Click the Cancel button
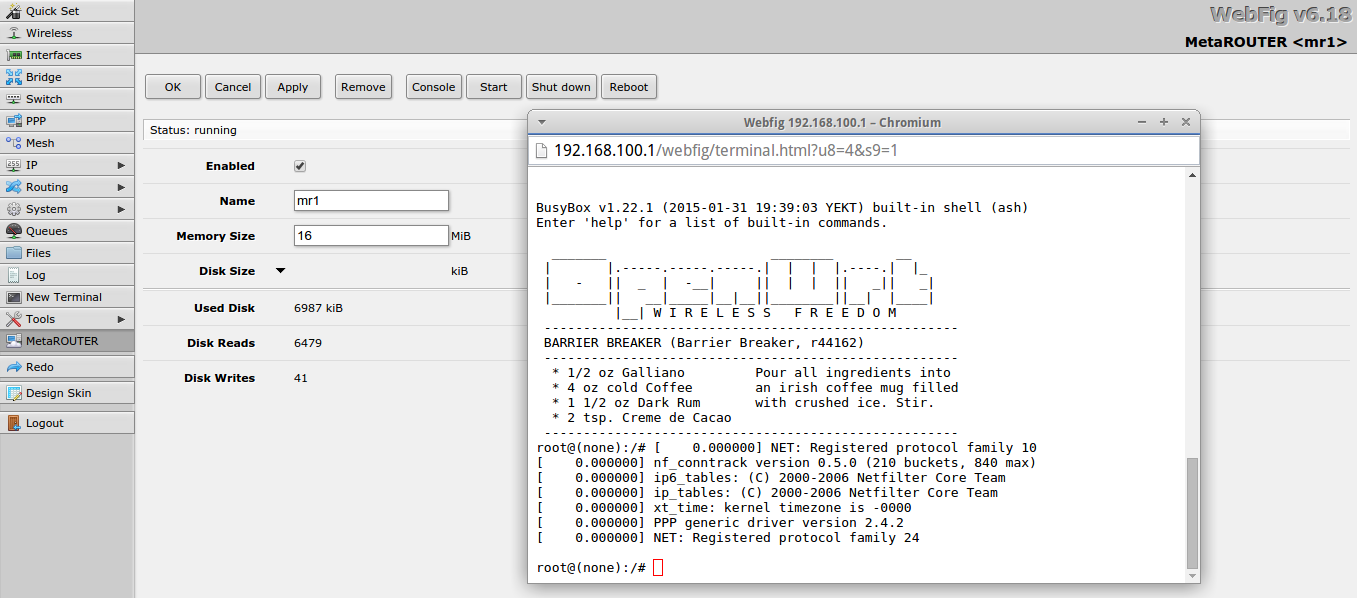 [233, 87]
